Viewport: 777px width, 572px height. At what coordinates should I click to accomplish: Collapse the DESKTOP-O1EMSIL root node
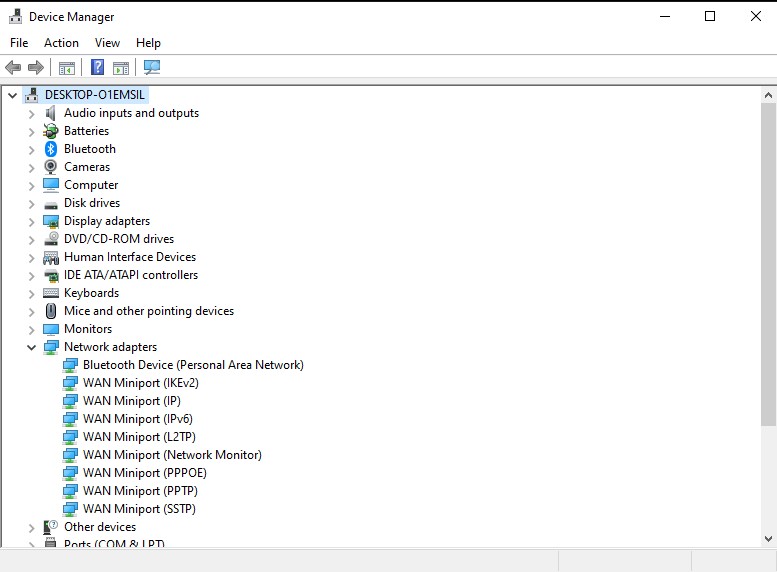[12, 95]
